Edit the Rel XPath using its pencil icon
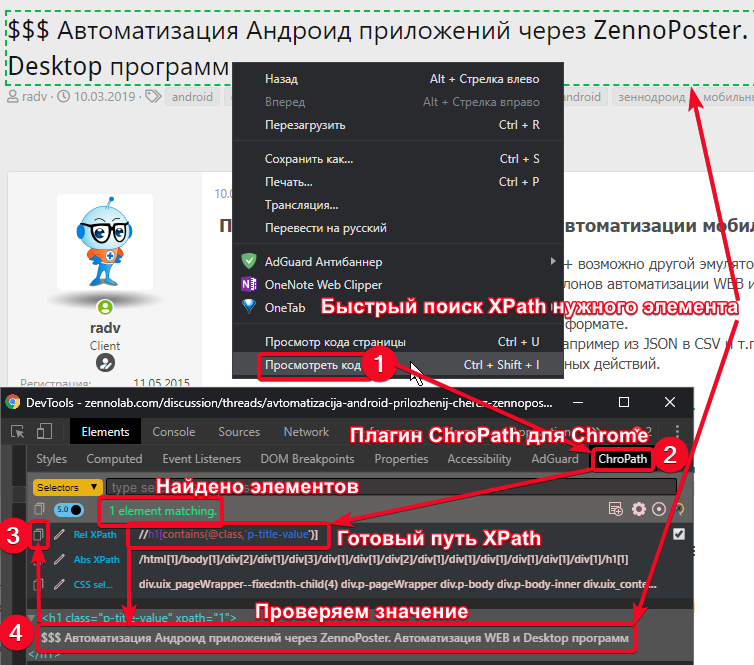This screenshot has height=665, width=754. (x=60, y=534)
